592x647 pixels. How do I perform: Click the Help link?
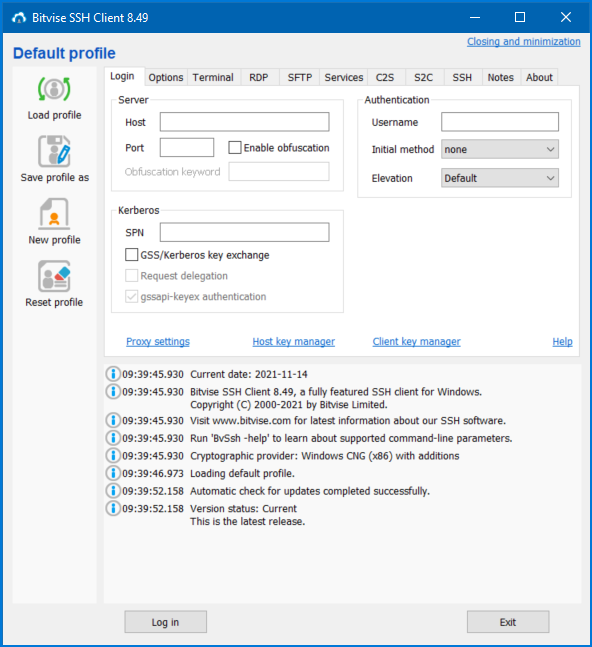point(562,342)
